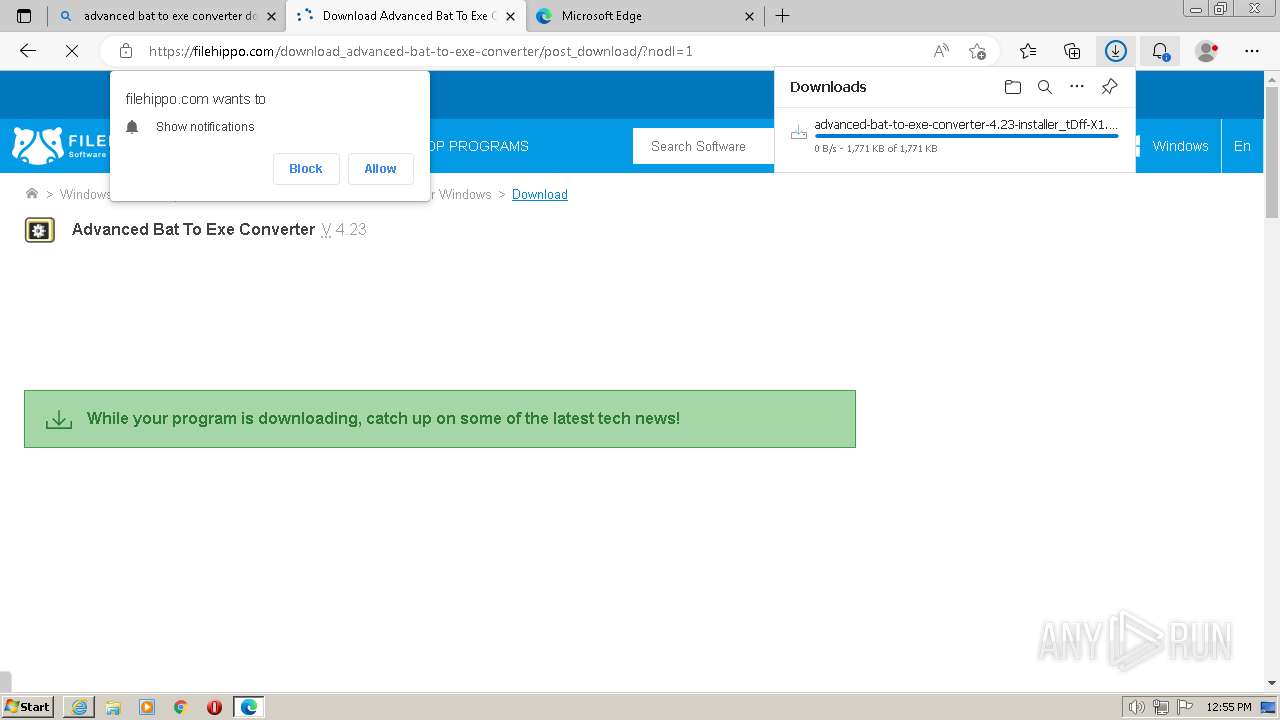1280x720 pixels.
Task: Toggle the Downloads toolbar button
Action: point(1116,51)
